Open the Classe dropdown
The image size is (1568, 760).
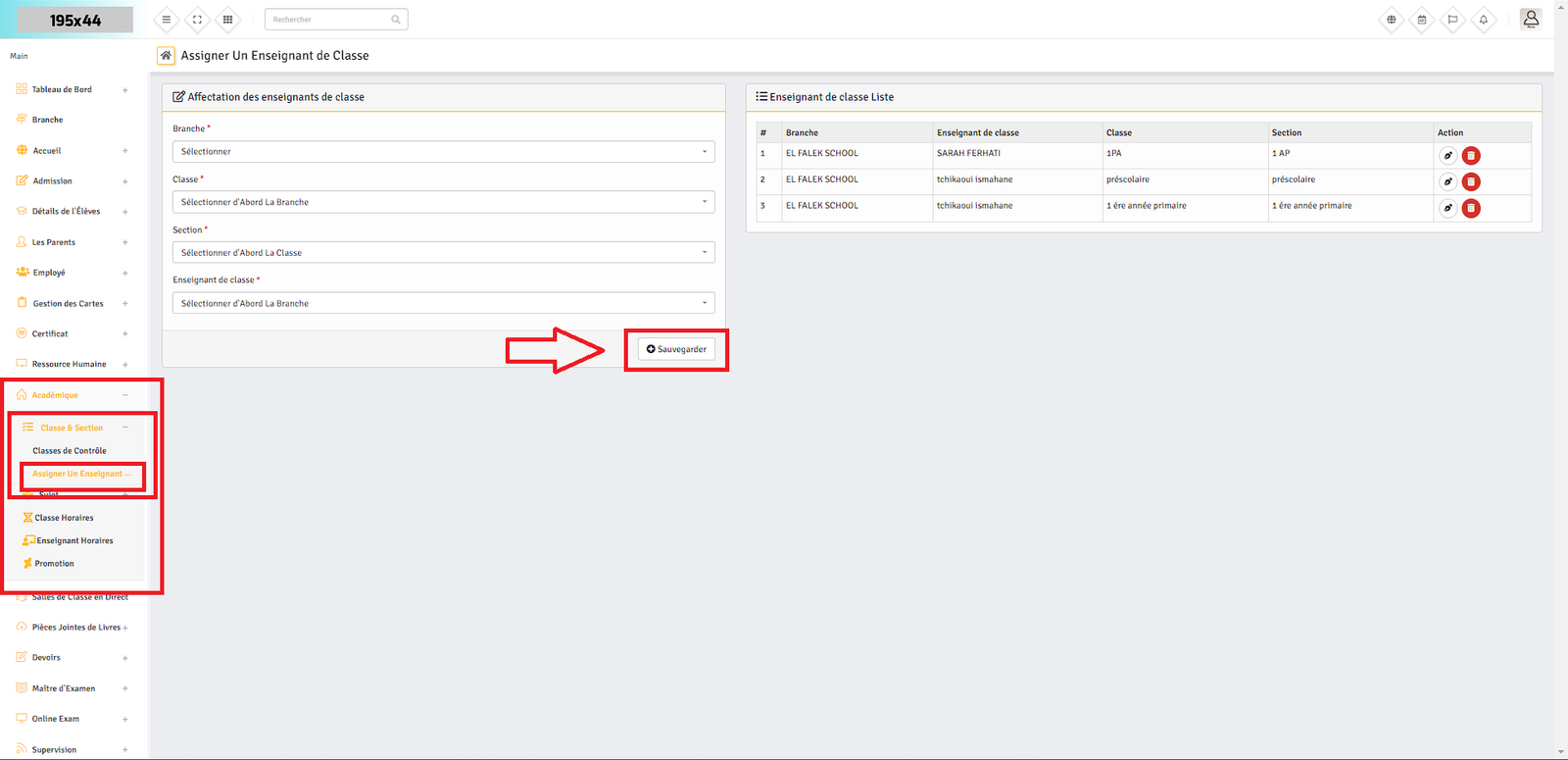tap(443, 202)
